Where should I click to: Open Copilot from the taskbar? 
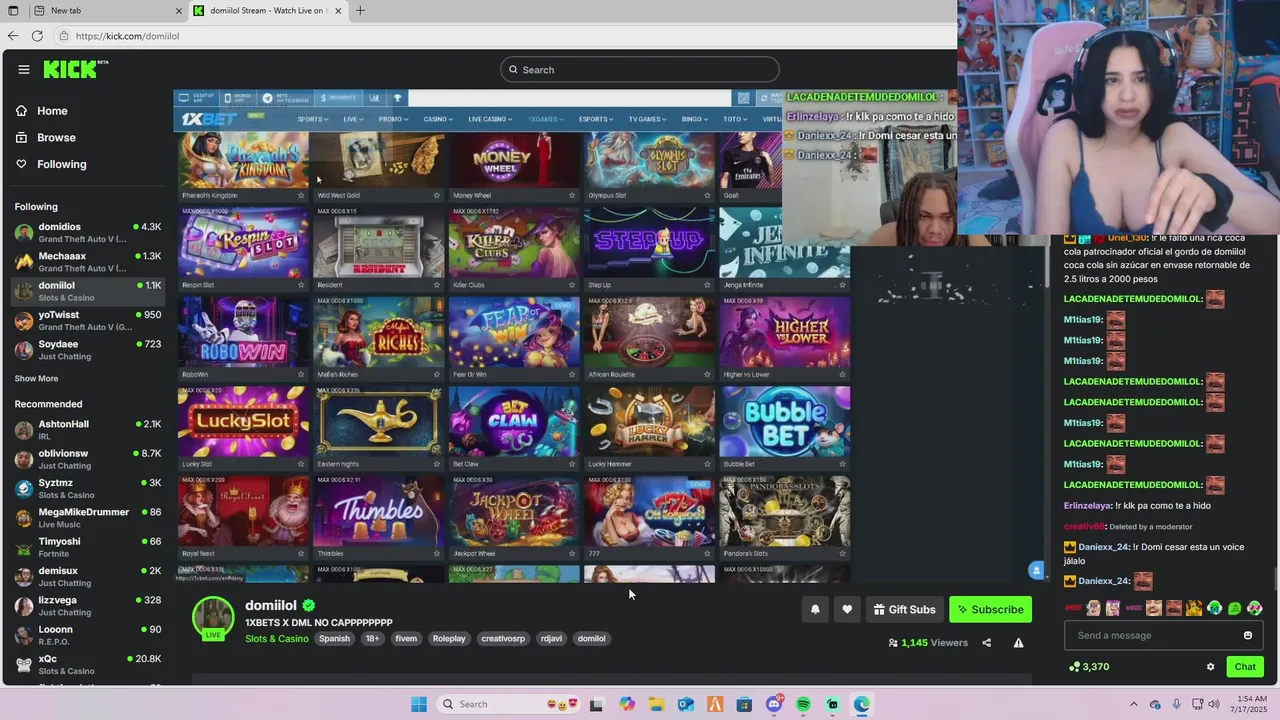pyautogui.click(x=627, y=704)
